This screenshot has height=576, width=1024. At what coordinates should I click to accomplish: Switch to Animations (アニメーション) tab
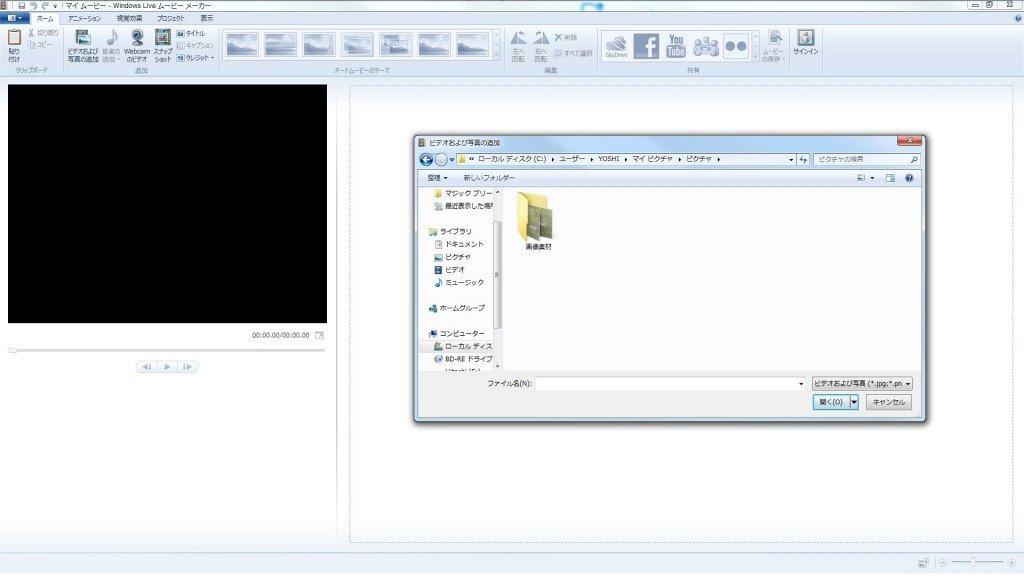click(84, 18)
